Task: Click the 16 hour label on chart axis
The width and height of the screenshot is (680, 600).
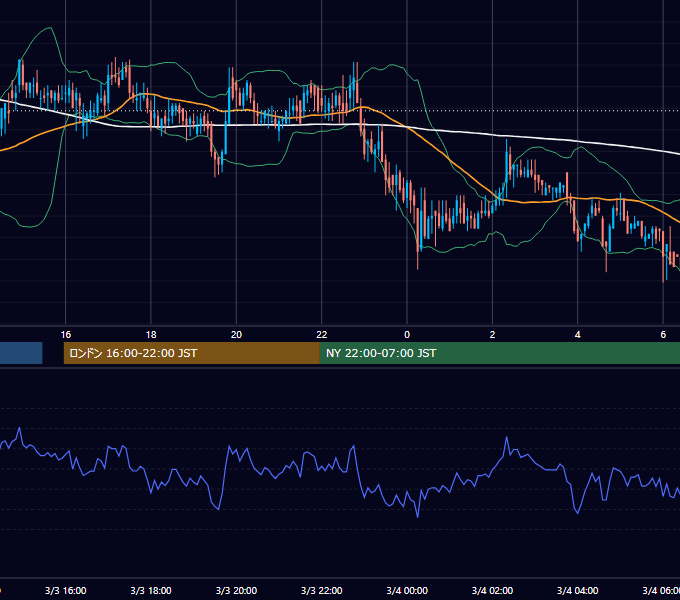Action: [65, 335]
